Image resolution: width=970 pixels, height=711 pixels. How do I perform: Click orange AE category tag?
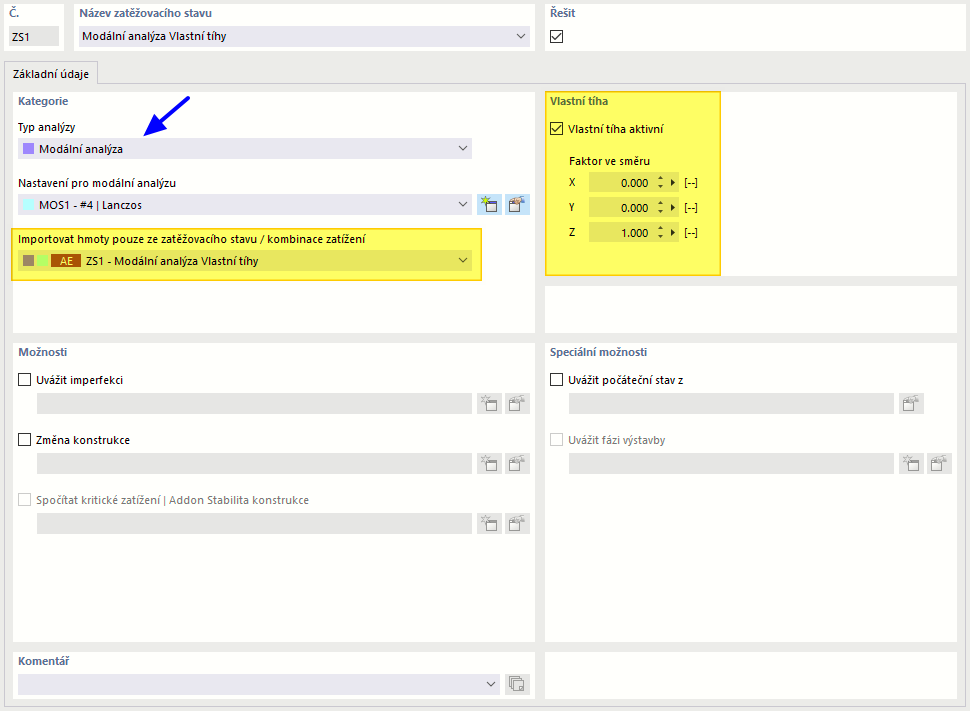tap(66, 261)
